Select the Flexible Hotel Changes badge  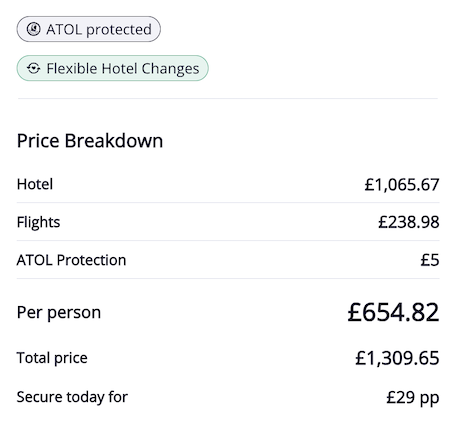pyautogui.click(x=113, y=68)
